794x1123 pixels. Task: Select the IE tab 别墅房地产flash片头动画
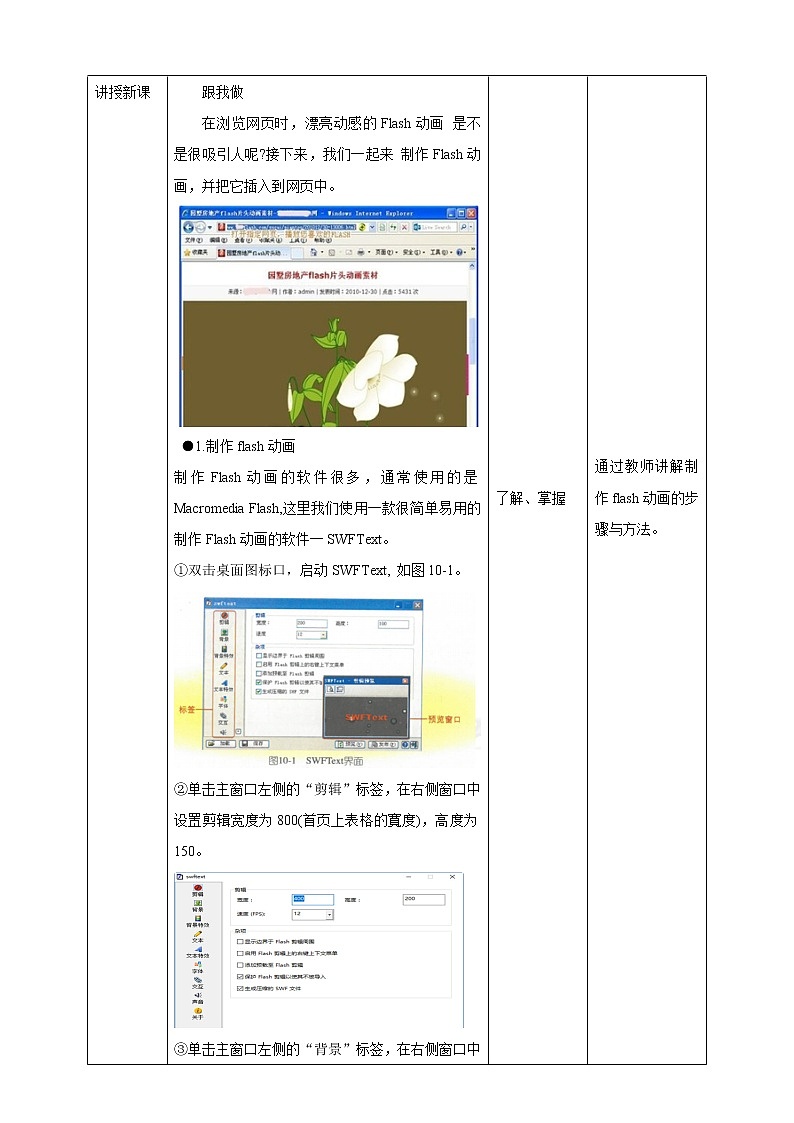(253, 253)
